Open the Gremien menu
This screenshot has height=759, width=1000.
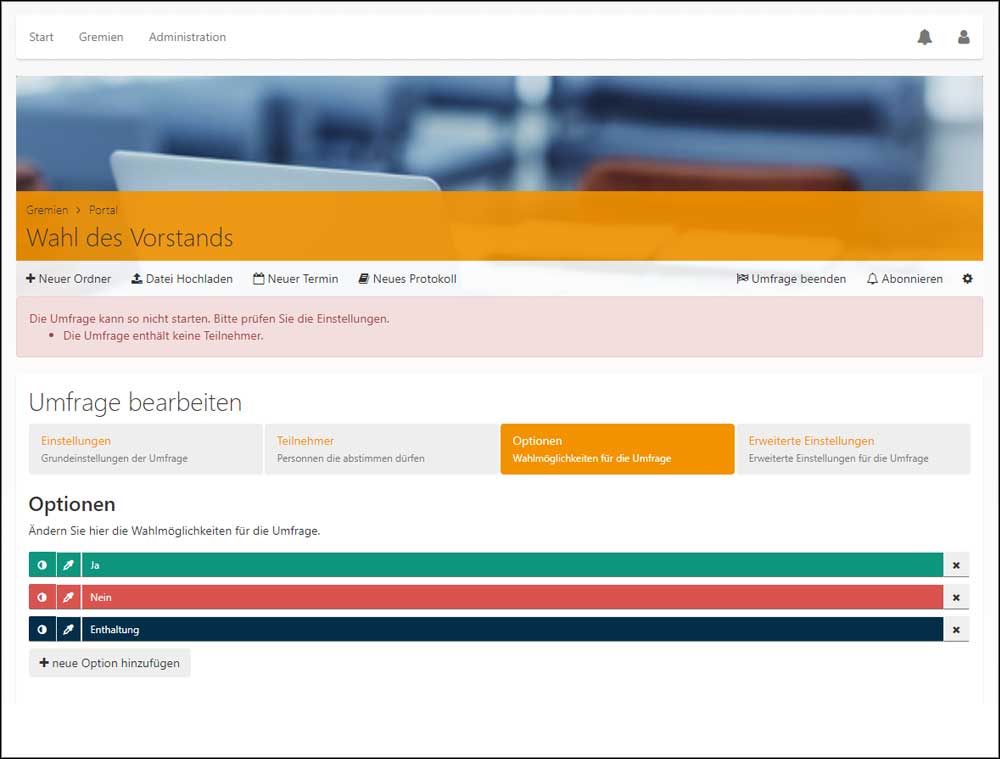(101, 37)
